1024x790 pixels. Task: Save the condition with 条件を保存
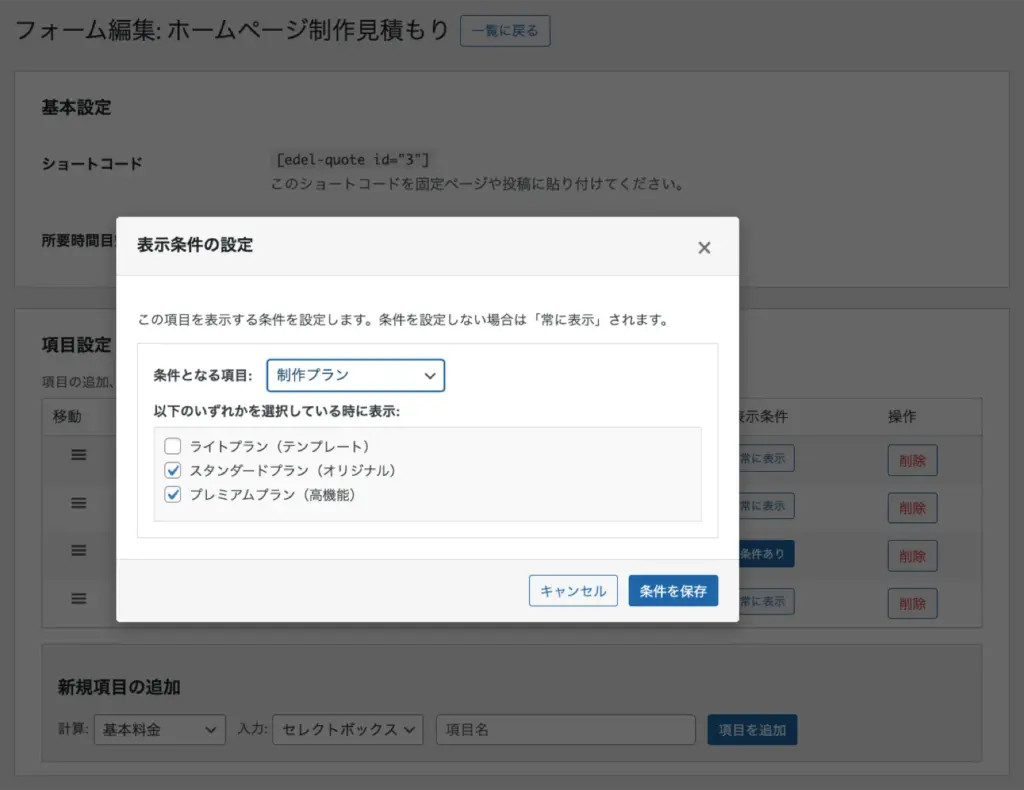[x=673, y=591]
